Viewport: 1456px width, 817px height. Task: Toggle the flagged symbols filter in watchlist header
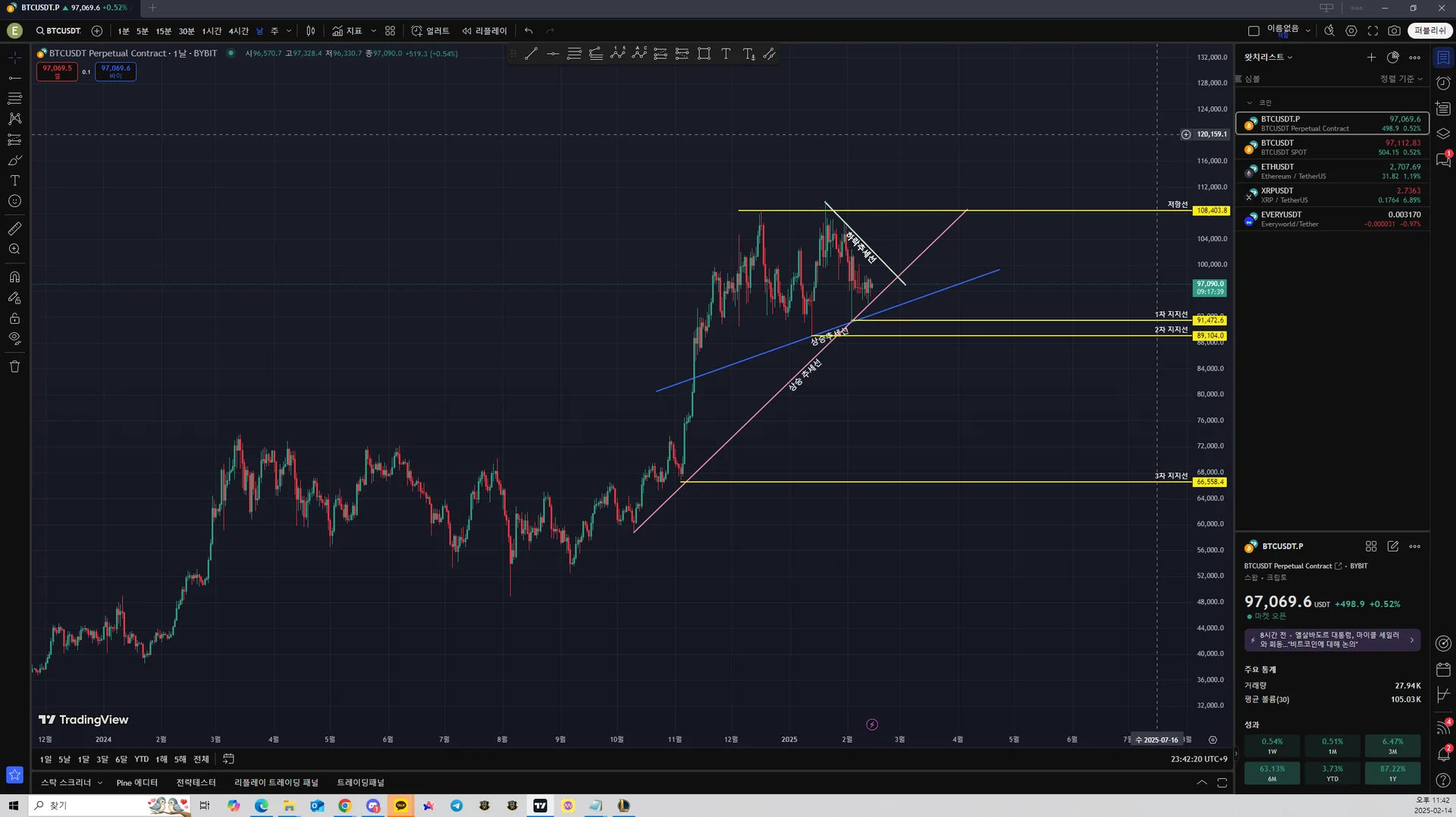(1239, 79)
